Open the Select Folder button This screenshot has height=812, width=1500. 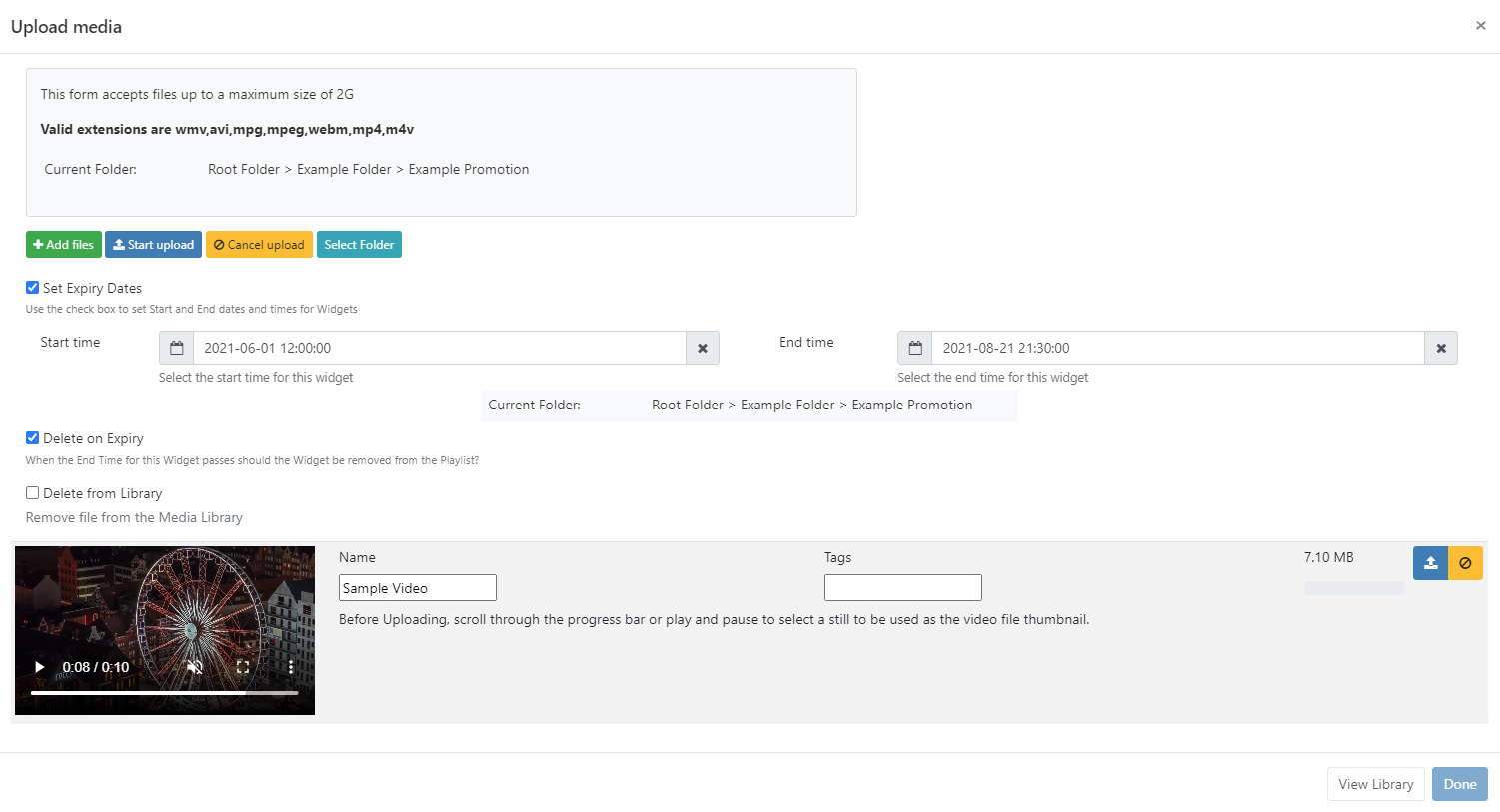pos(359,245)
